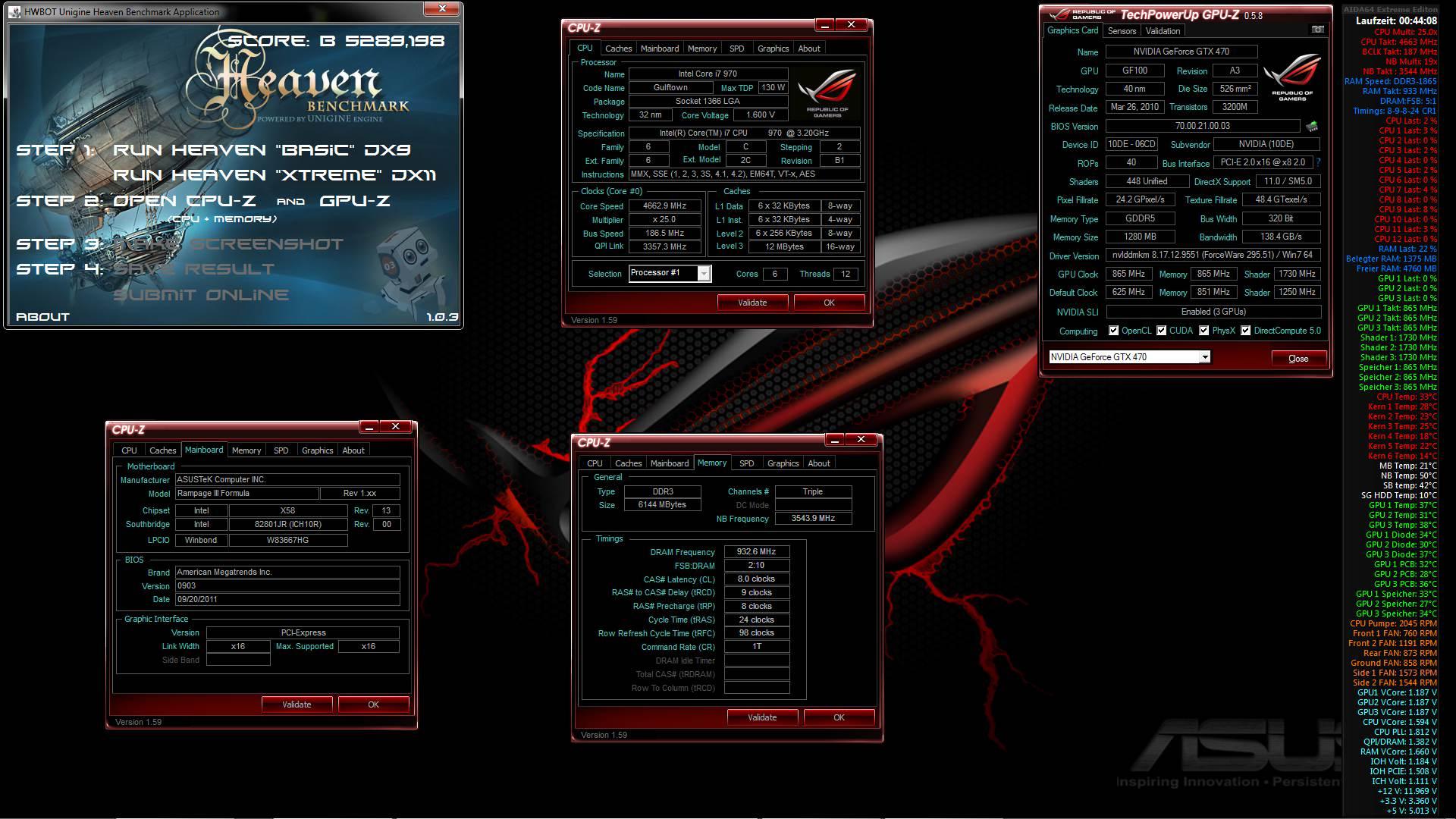The image size is (1456, 819).
Task: Click the Specification field Intel Core i7 970
Action: [744, 133]
